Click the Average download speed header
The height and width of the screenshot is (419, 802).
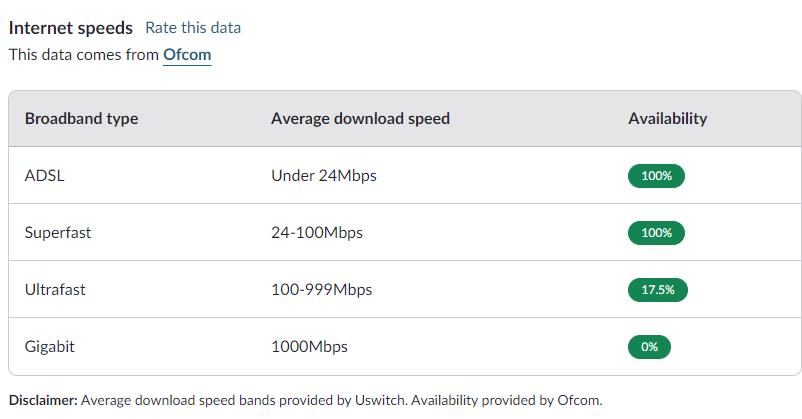click(x=360, y=118)
